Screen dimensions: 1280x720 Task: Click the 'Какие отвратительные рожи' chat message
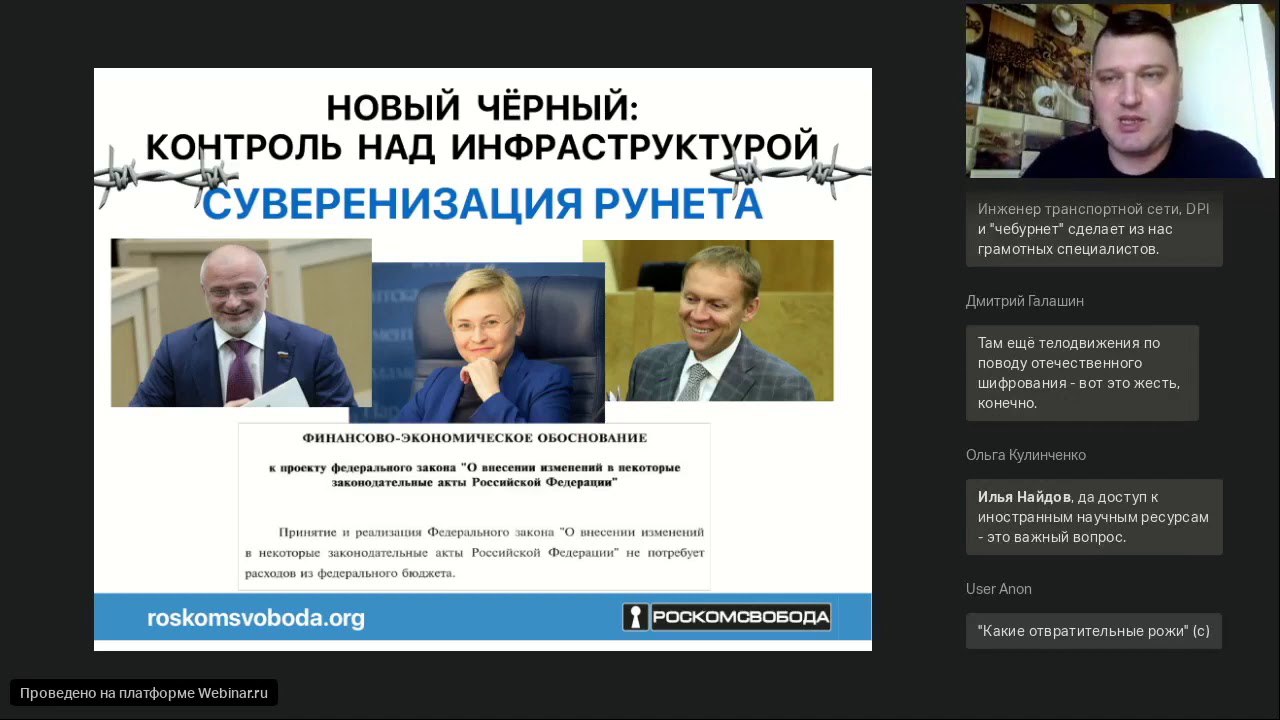pyautogui.click(x=1094, y=631)
